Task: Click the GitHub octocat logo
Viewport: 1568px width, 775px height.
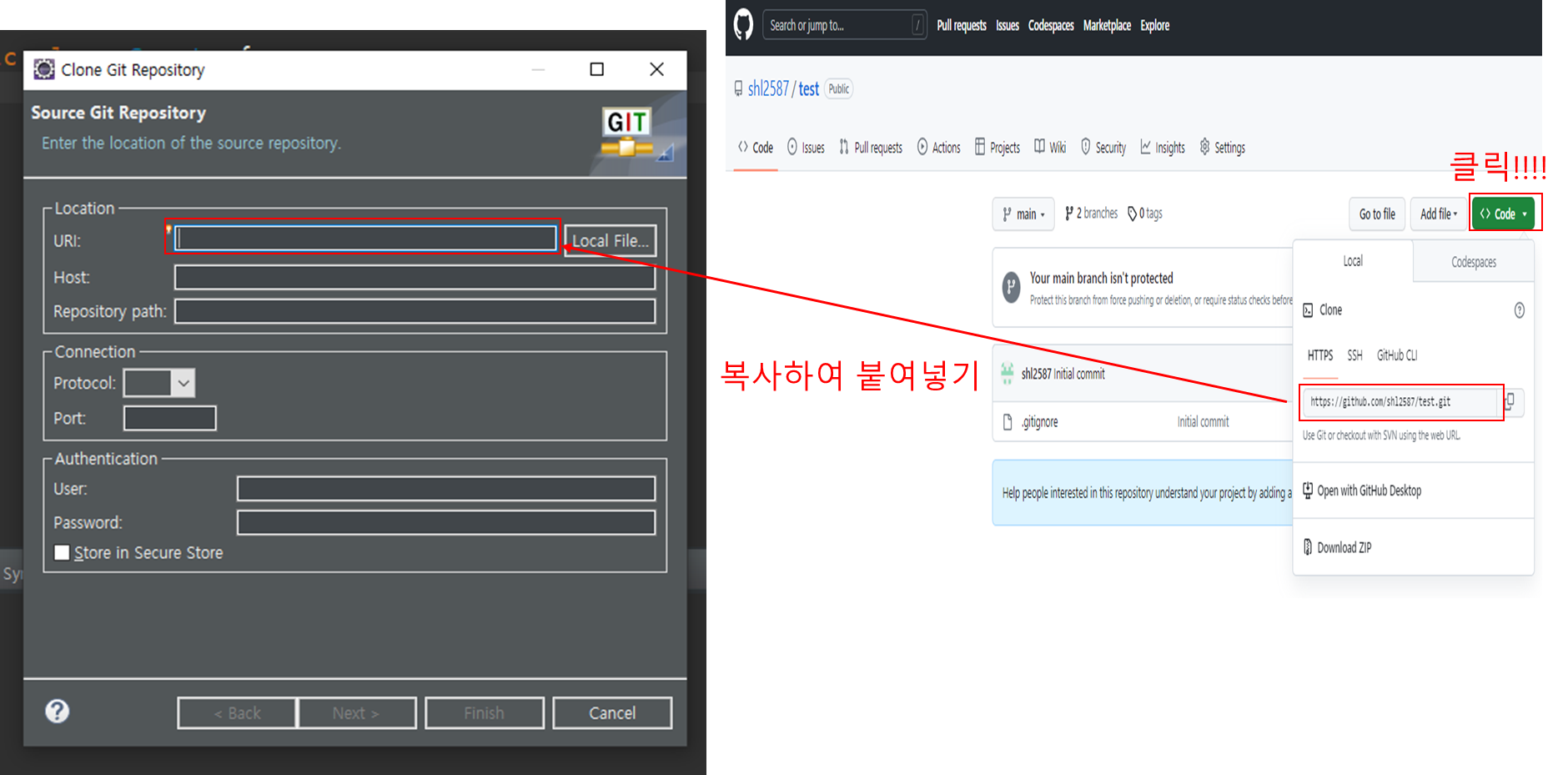Action: 743,25
